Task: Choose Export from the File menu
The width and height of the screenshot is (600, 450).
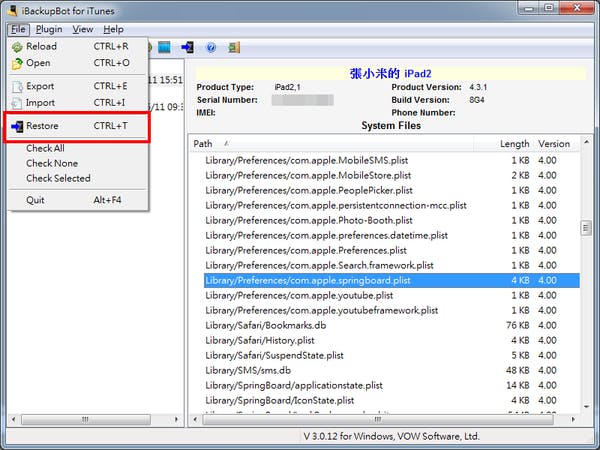Action: [x=78, y=86]
